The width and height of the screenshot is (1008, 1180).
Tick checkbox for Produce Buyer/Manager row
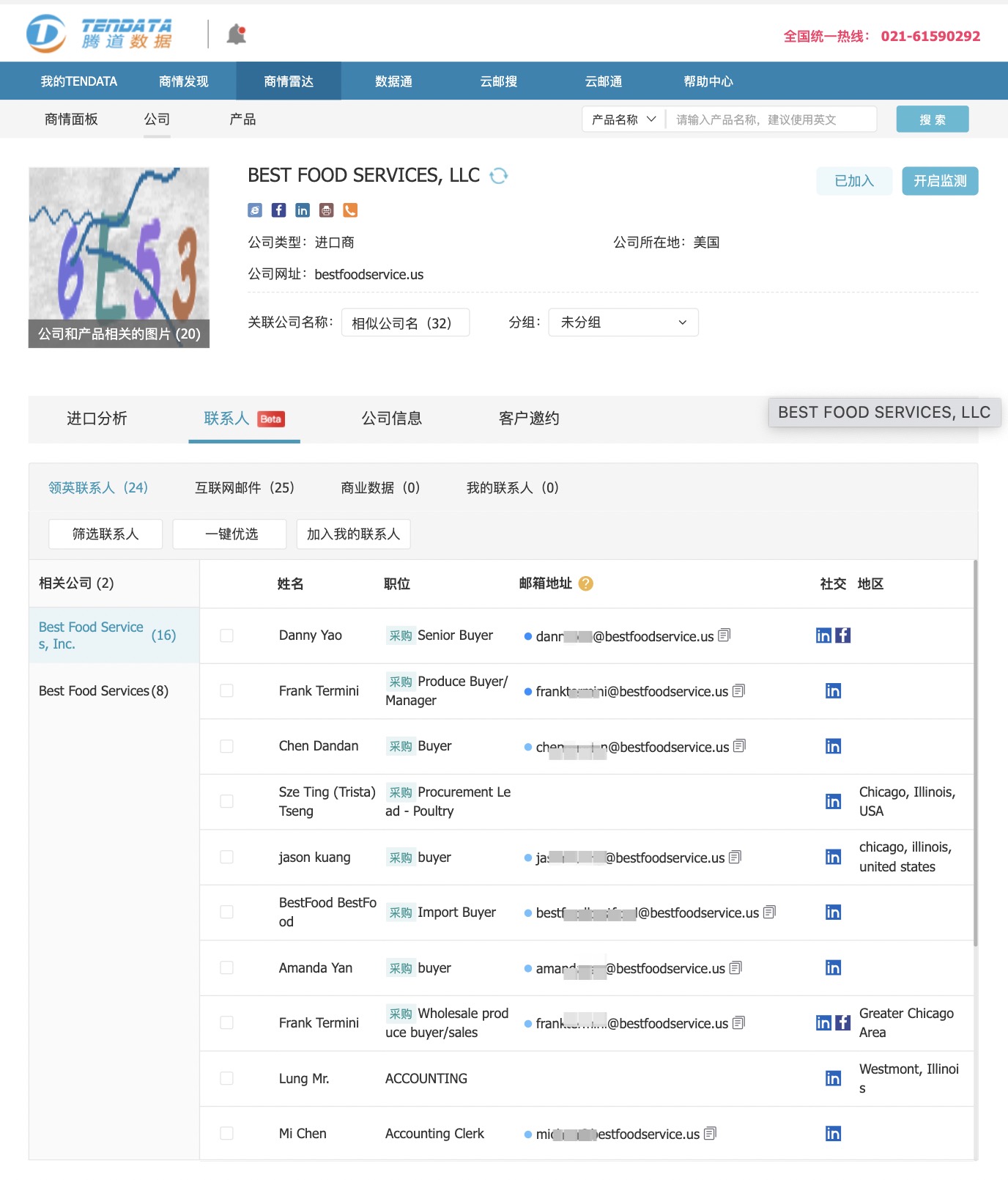click(227, 691)
